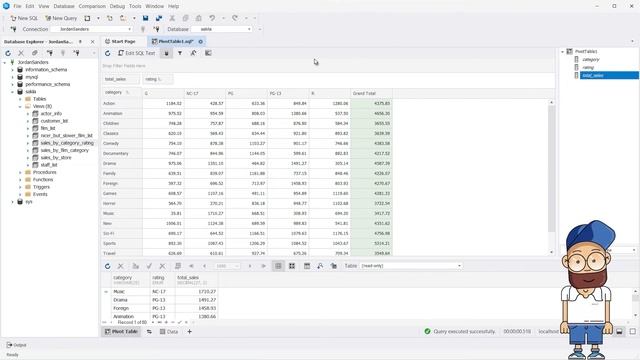Click the Grand Total column header

pyautogui.click(x=371, y=93)
